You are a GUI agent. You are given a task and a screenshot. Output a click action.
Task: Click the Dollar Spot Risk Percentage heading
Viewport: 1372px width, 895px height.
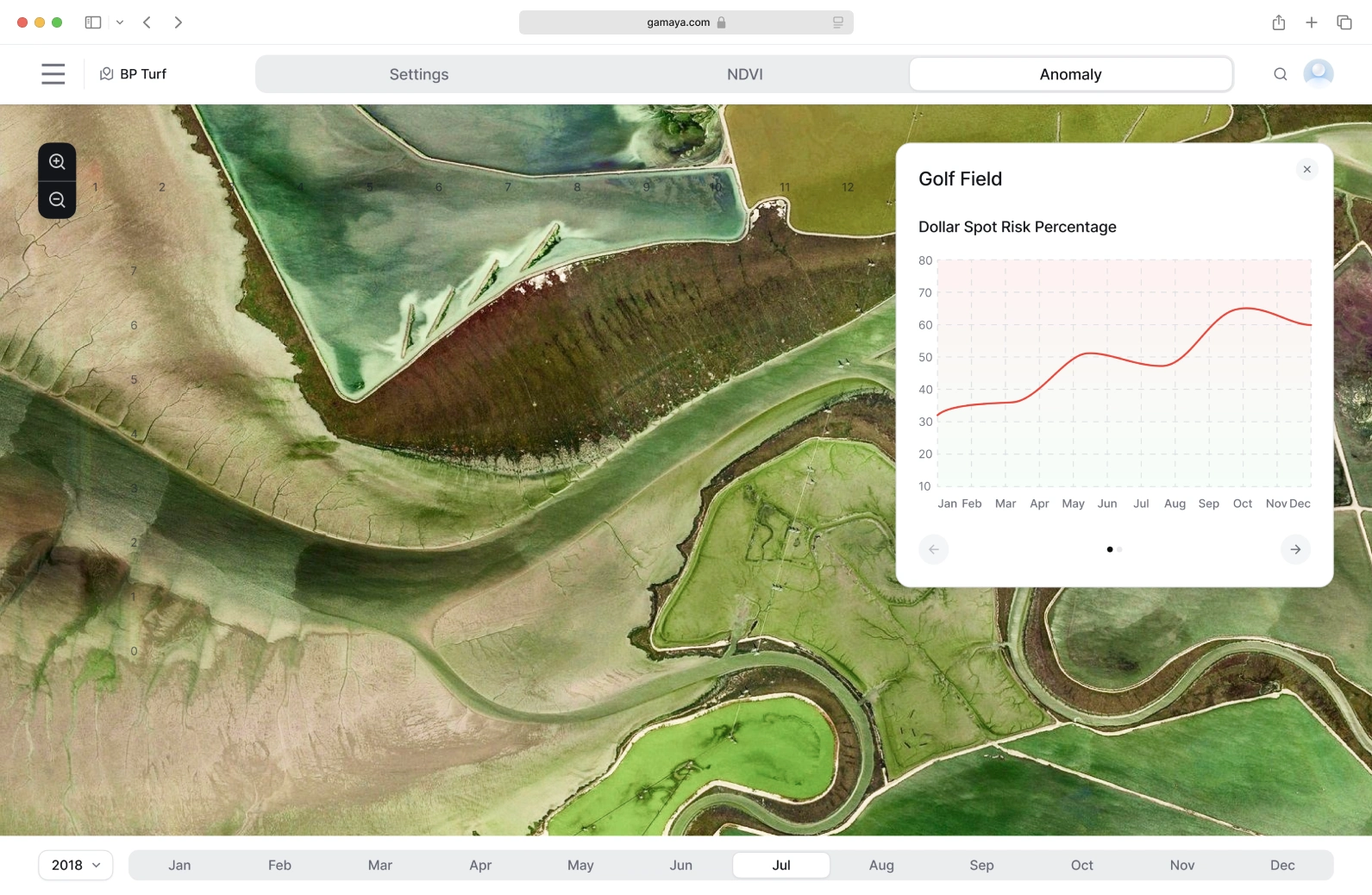tap(1017, 227)
